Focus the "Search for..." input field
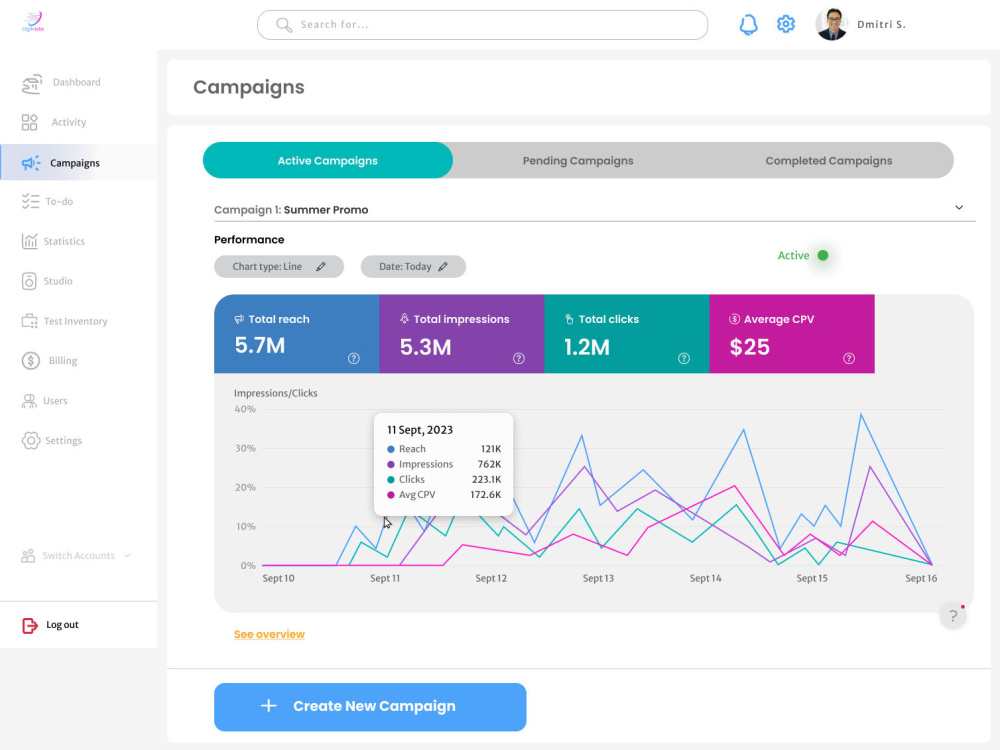Screen dimensions: 1000x750 click(x=482, y=25)
